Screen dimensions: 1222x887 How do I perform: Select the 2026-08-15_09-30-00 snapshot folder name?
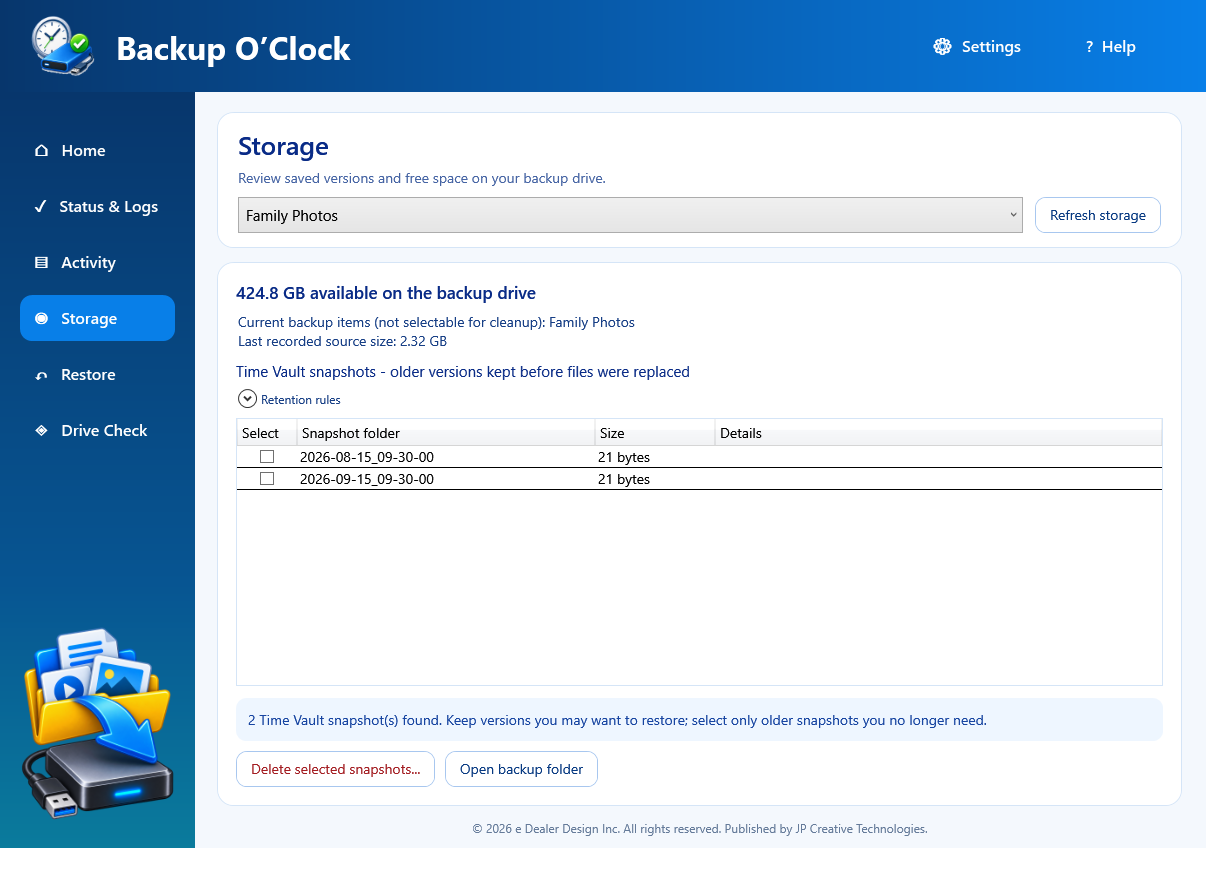(367, 457)
